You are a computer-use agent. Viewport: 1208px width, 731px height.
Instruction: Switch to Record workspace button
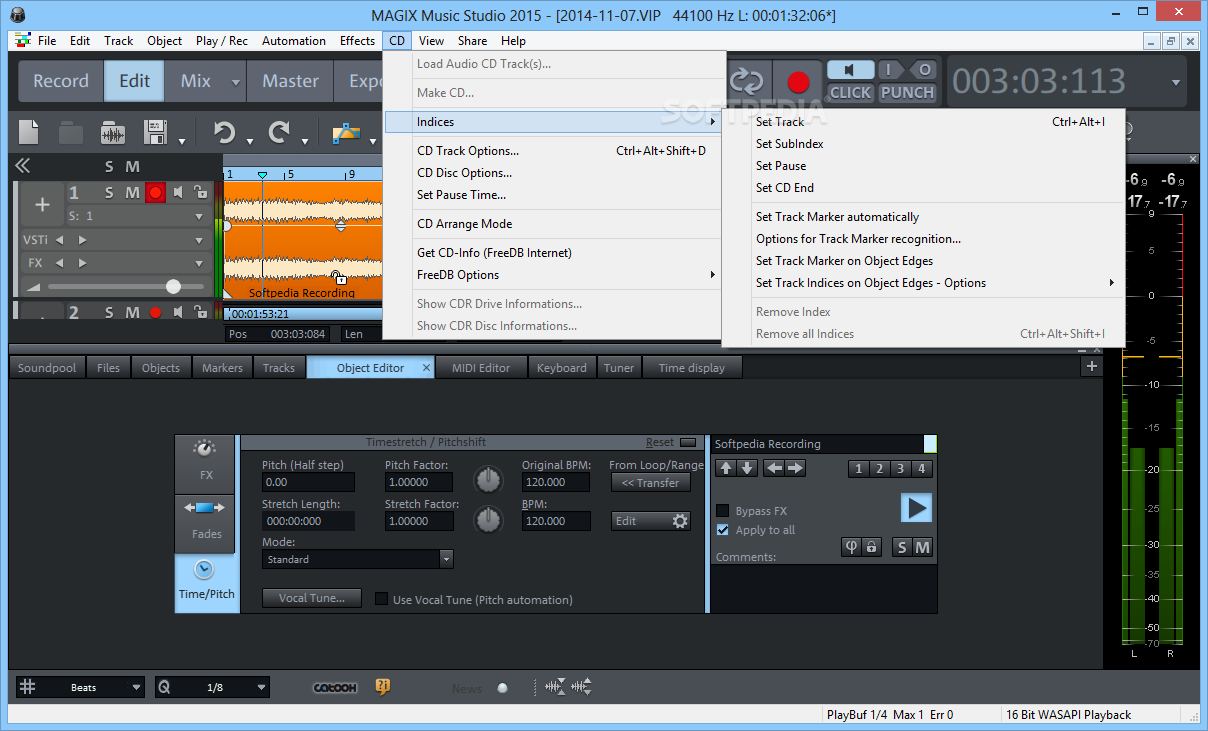click(x=61, y=81)
